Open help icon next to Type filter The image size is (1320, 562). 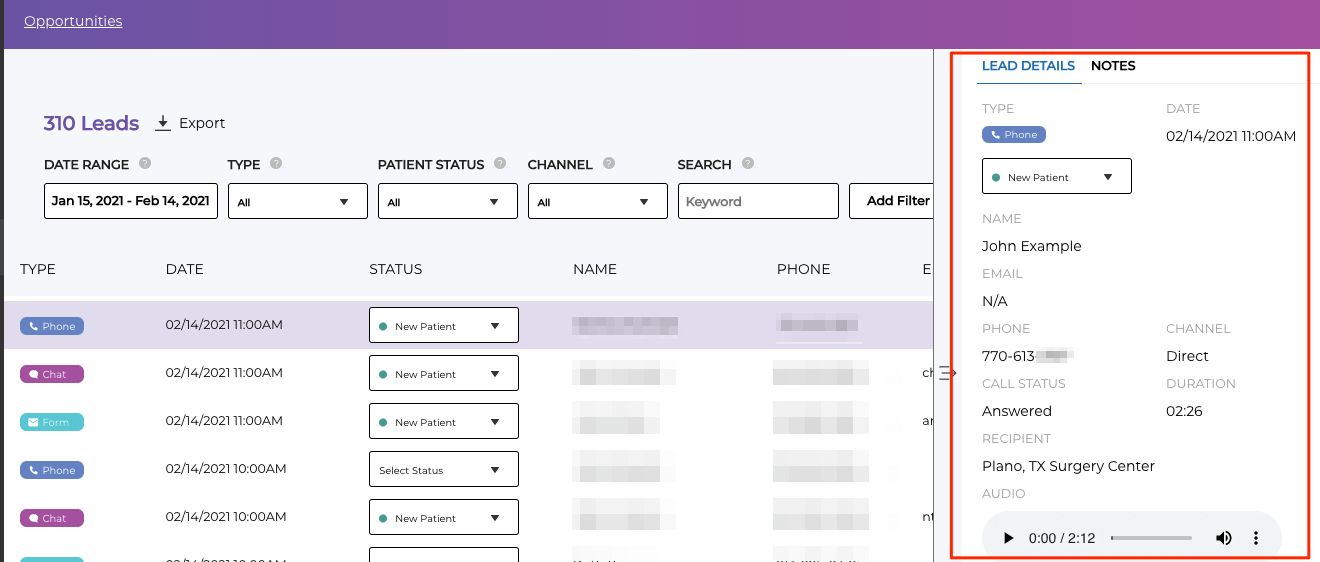276,163
